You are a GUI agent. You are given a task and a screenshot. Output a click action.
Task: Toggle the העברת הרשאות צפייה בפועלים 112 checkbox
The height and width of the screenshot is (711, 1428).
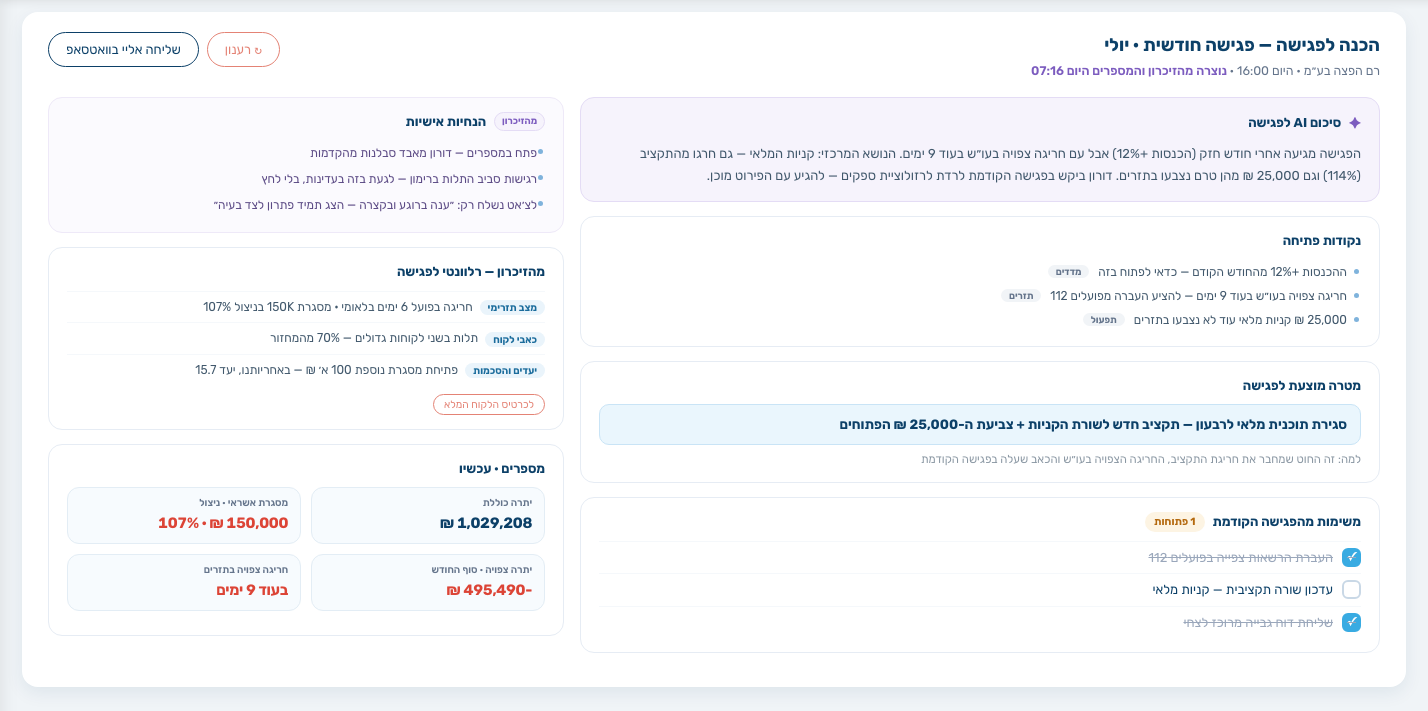(1351, 557)
